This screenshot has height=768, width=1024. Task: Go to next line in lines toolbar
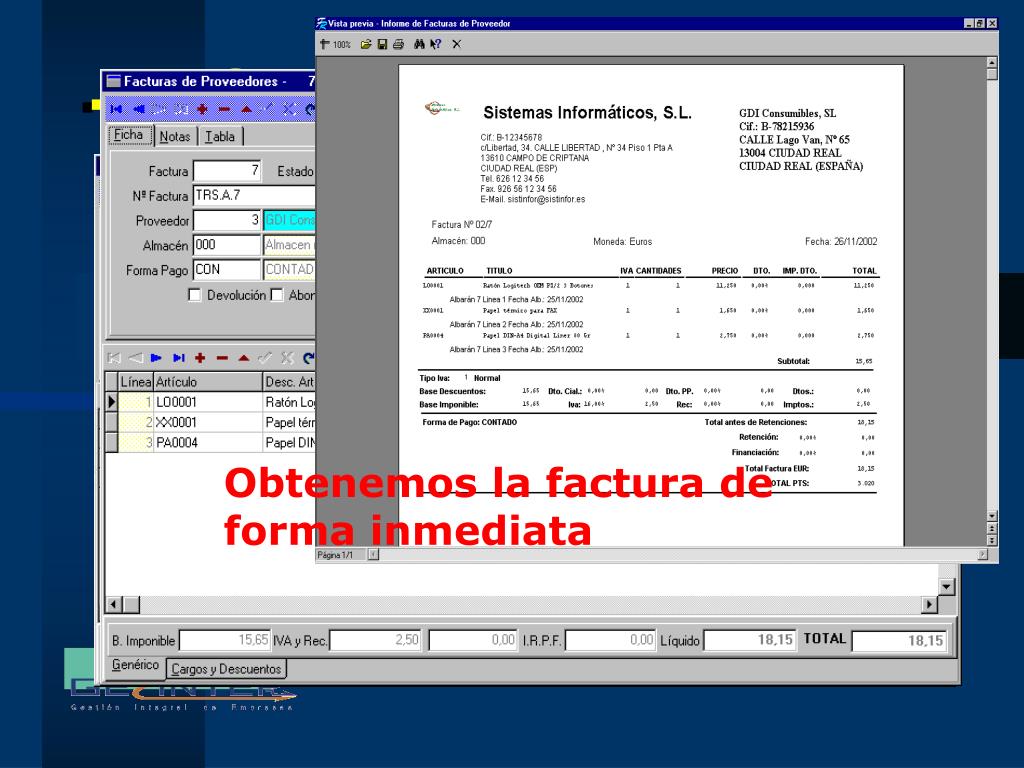click(156, 358)
